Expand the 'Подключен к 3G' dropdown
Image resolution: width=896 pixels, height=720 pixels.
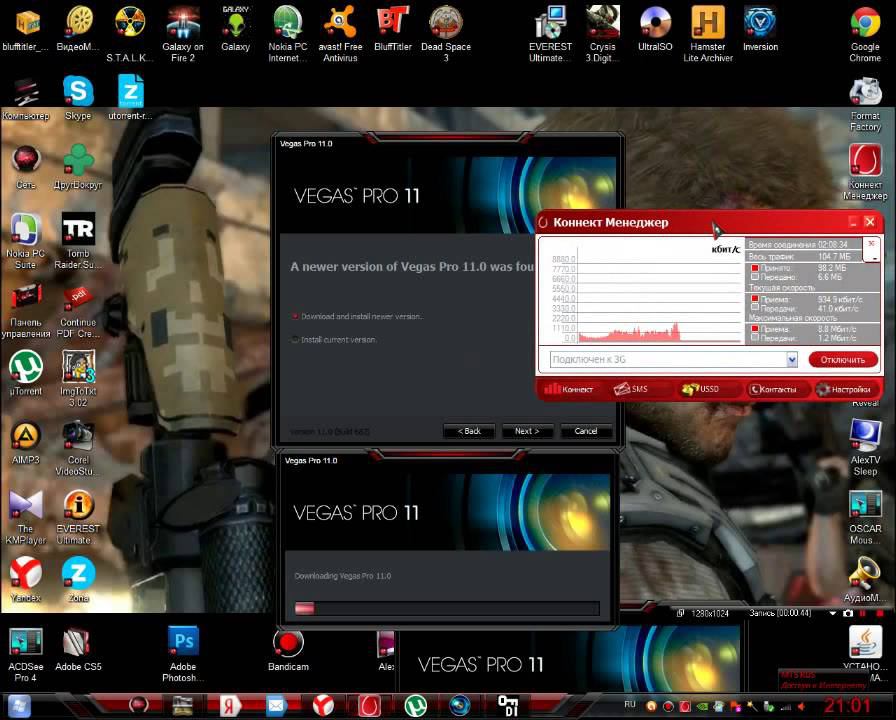[x=792, y=359]
